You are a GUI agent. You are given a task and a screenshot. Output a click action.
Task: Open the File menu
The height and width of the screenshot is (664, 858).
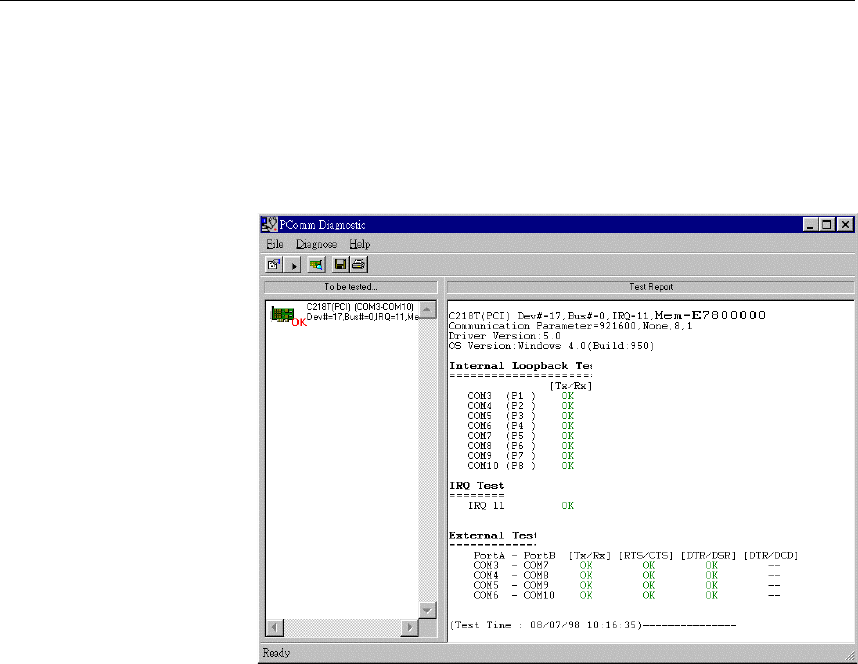pyautogui.click(x=275, y=244)
